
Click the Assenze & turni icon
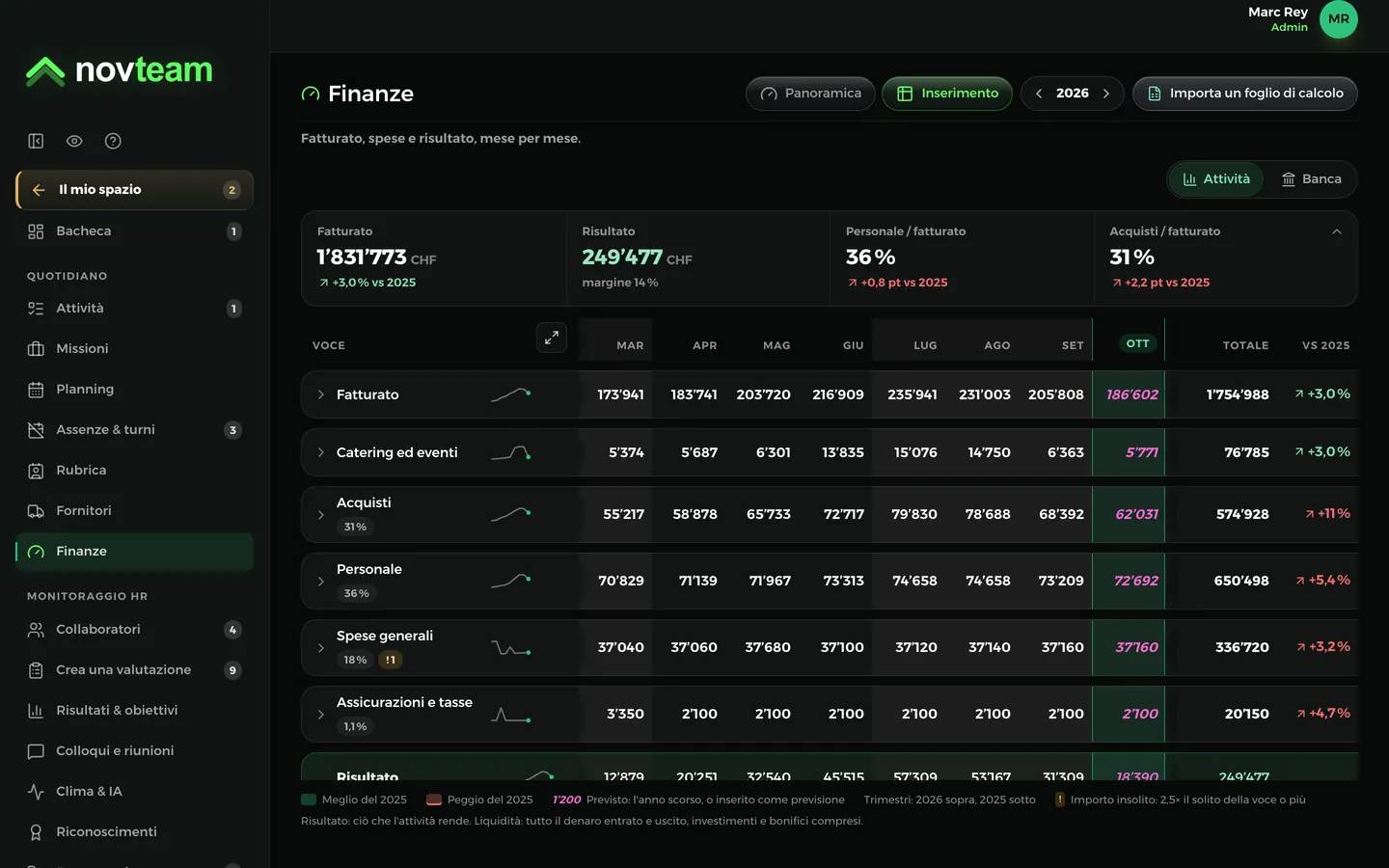pyautogui.click(x=36, y=430)
